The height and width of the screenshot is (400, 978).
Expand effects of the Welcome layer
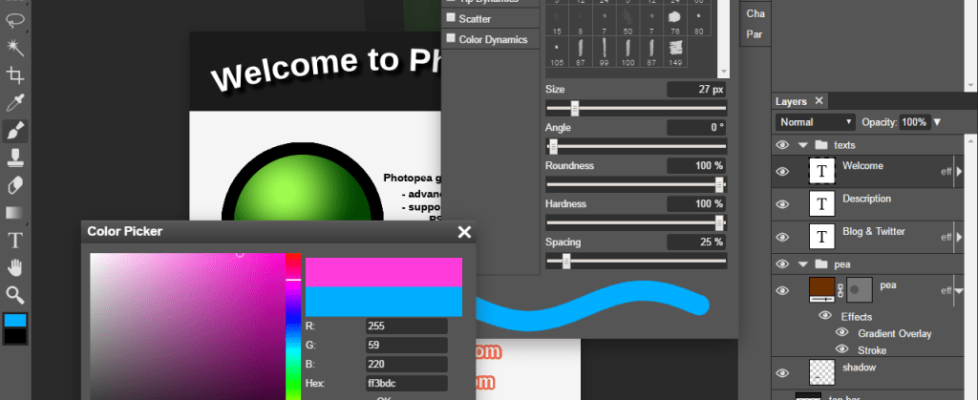coord(959,172)
